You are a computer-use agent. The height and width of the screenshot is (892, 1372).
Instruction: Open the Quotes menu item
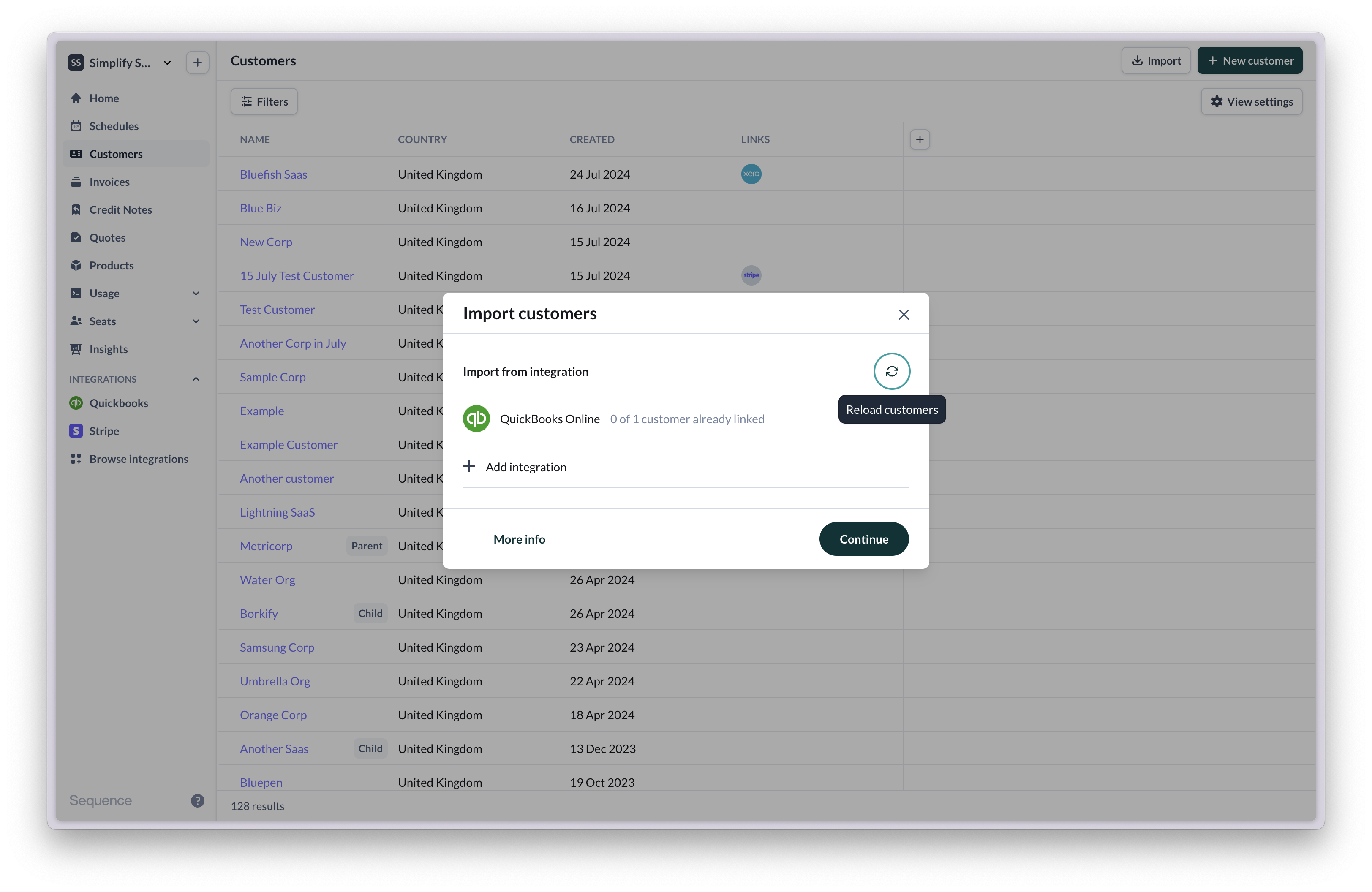[136, 237]
